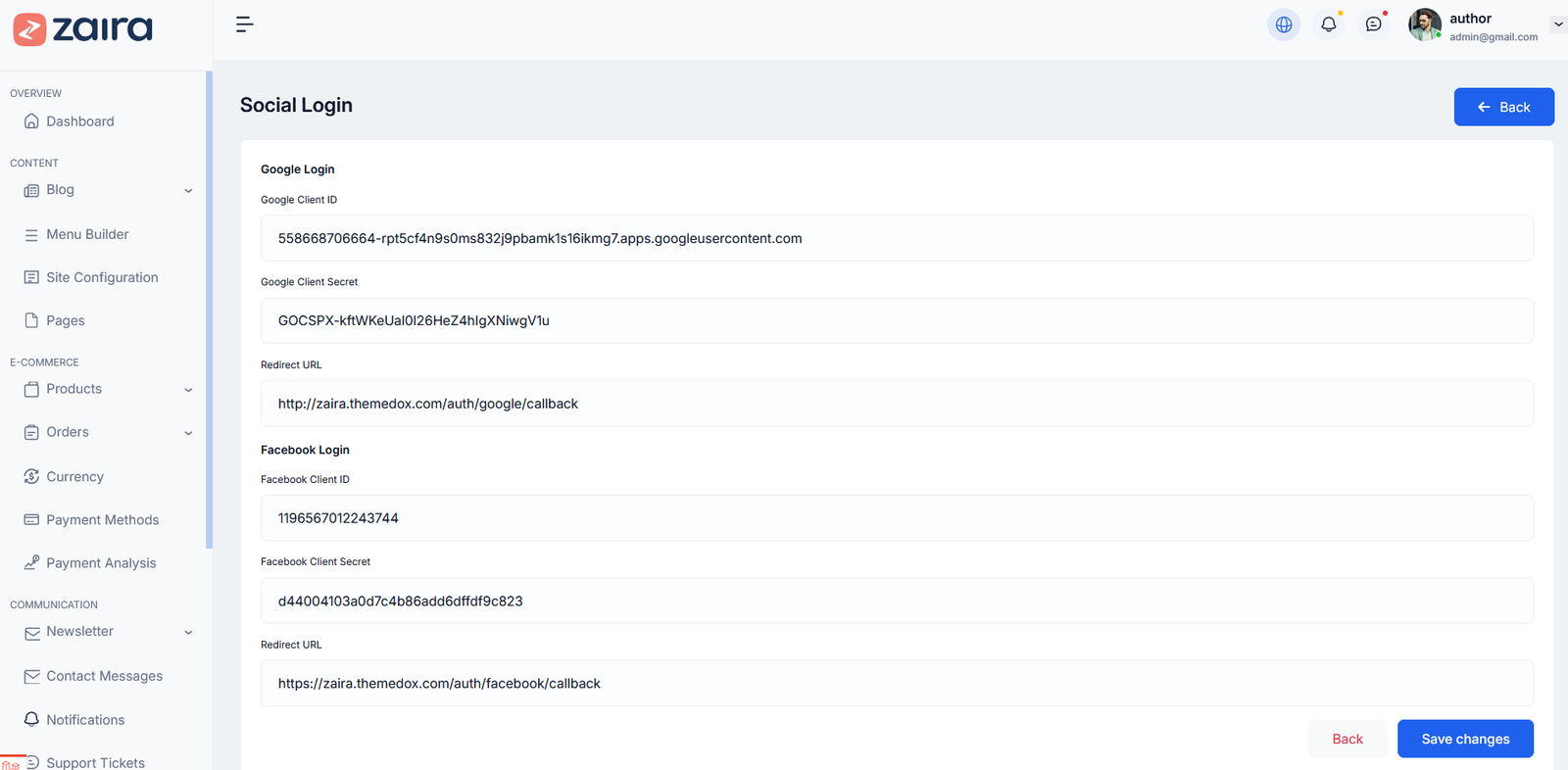The image size is (1568, 770).
Task: Expand the Newsletter submenu
Action: coord(188,633)
